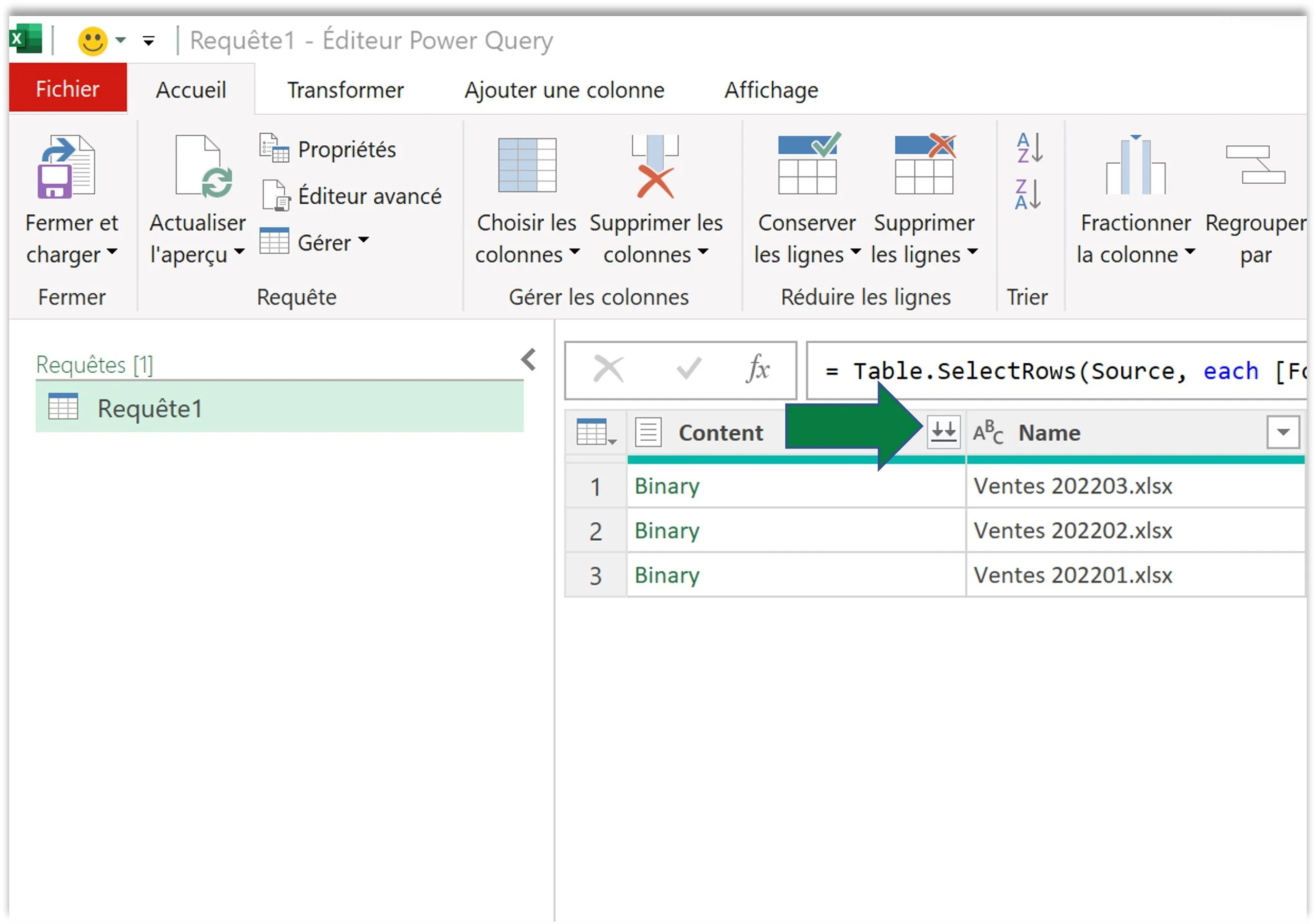This screenshot has height=924, width=1316.
Task: Click the Fractionner la colonne icon
Action: point(1135,166)
